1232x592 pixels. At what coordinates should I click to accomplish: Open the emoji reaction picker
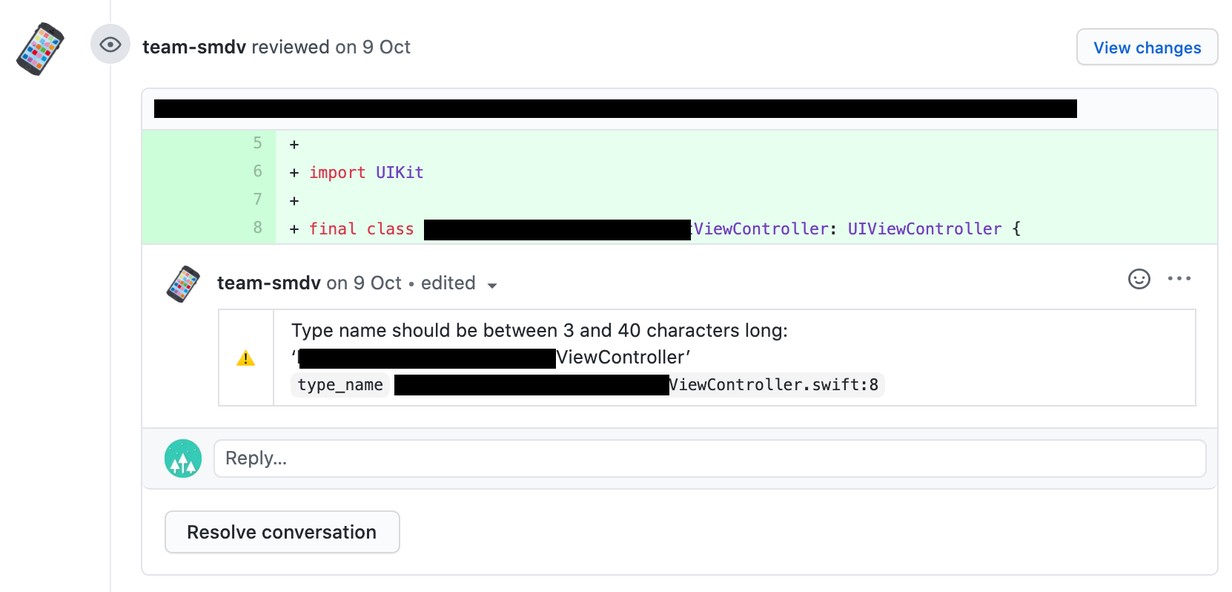pos(1139,279)
